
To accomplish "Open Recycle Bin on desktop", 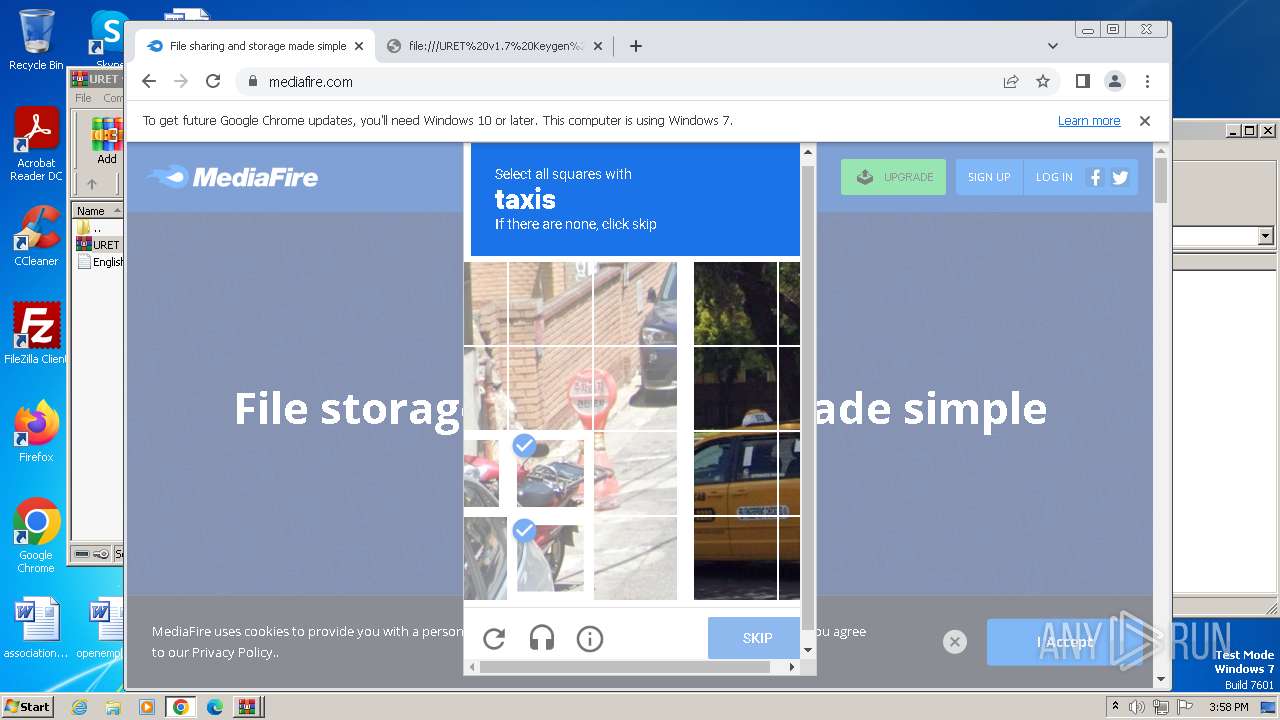I will 36,40.
